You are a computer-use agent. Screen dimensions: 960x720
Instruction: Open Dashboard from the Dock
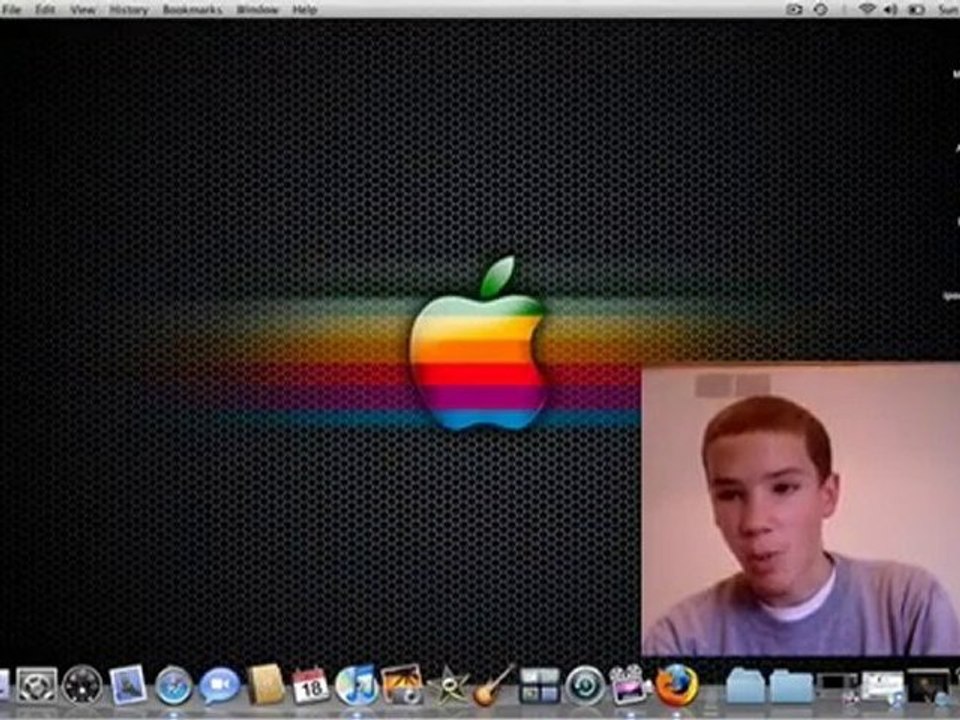tap(82, 684)
